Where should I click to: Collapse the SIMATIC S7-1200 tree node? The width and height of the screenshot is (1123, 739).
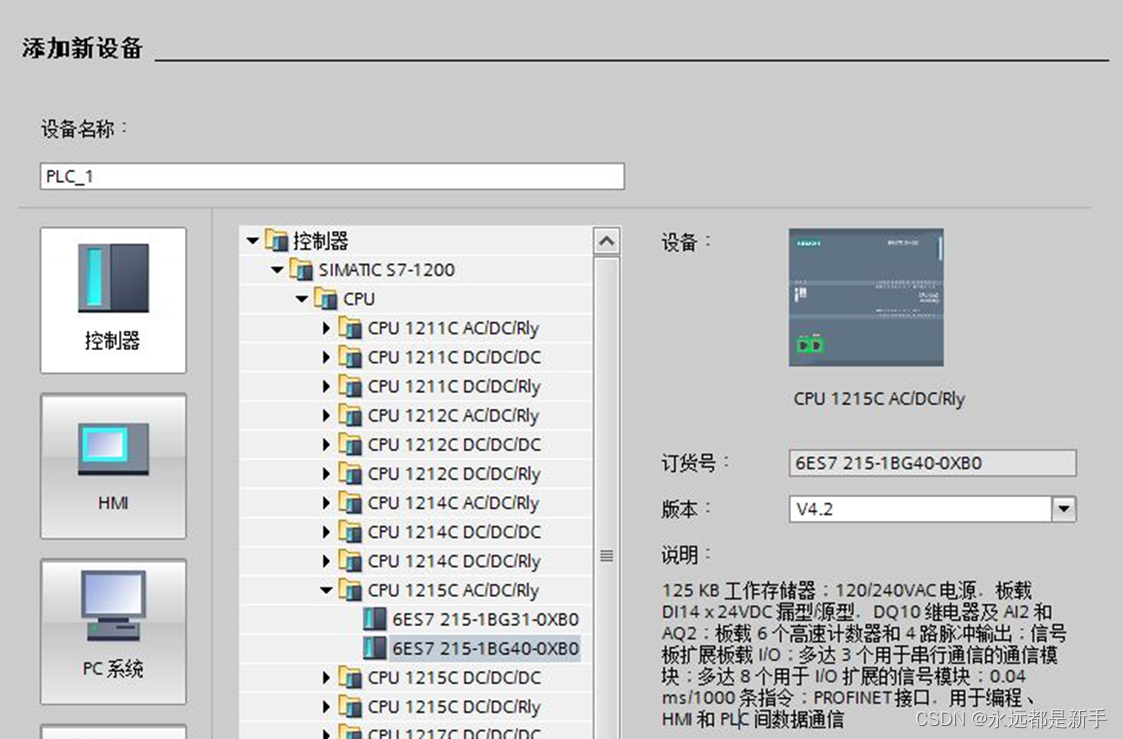[277, 270]
